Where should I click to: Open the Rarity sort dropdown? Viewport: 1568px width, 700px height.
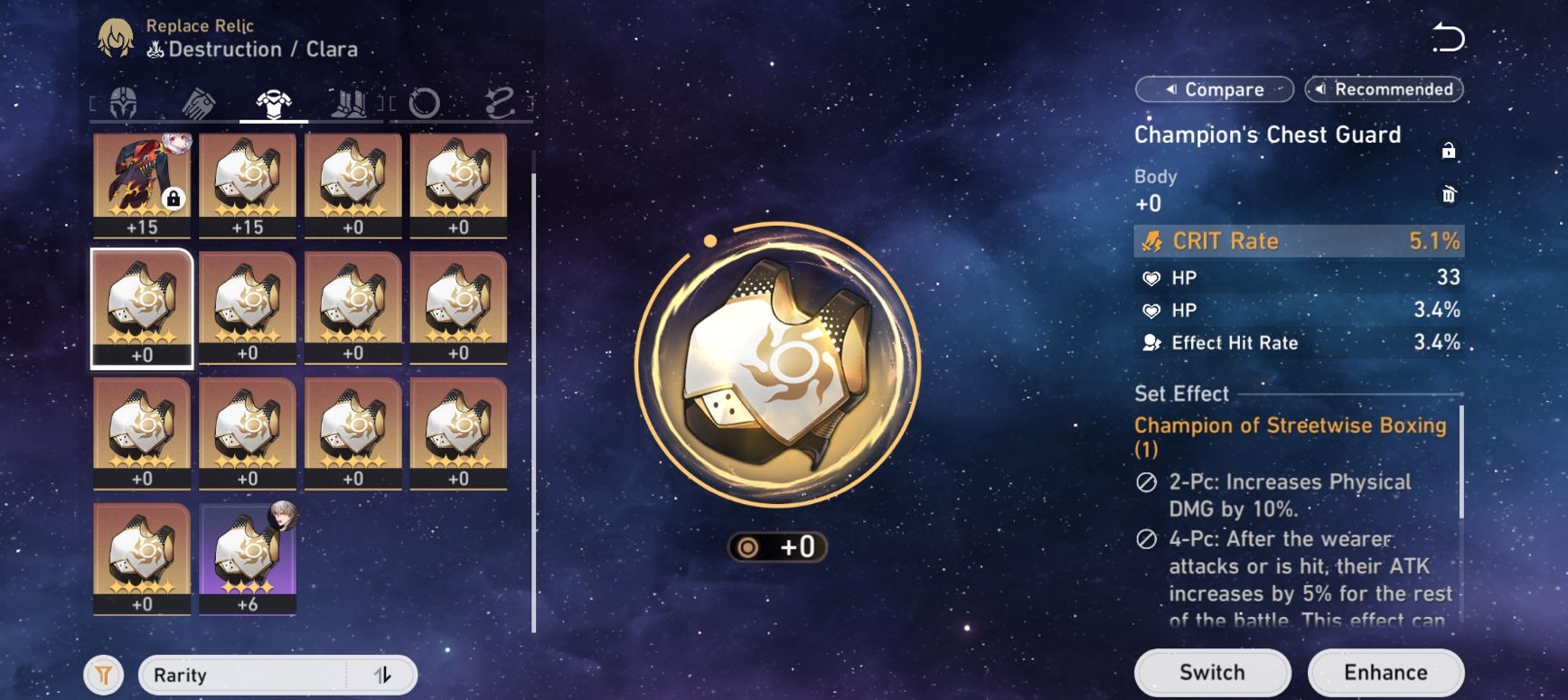pos(244,675)
